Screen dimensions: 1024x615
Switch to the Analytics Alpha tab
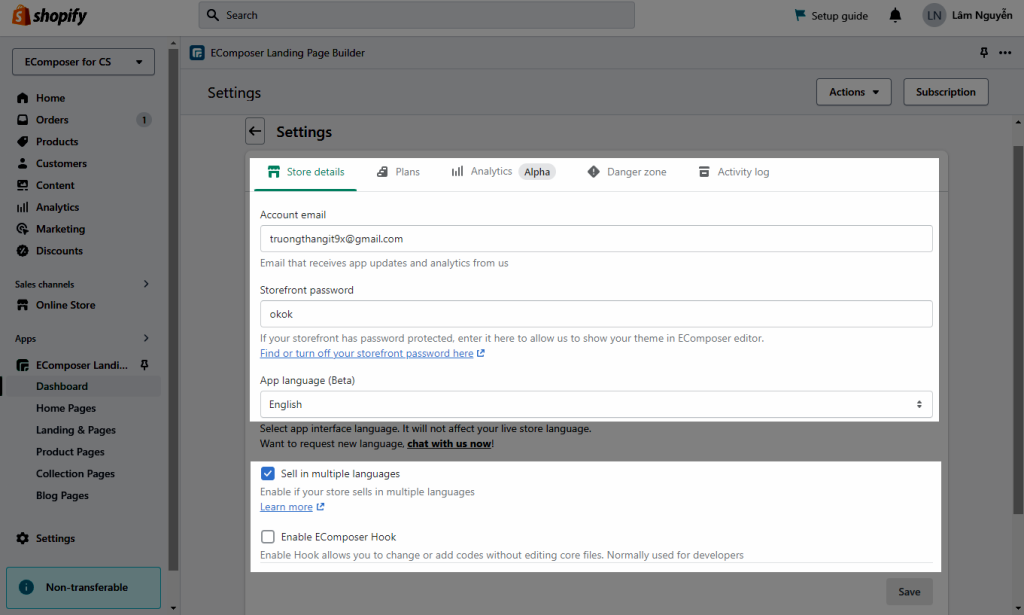point(503,172)
